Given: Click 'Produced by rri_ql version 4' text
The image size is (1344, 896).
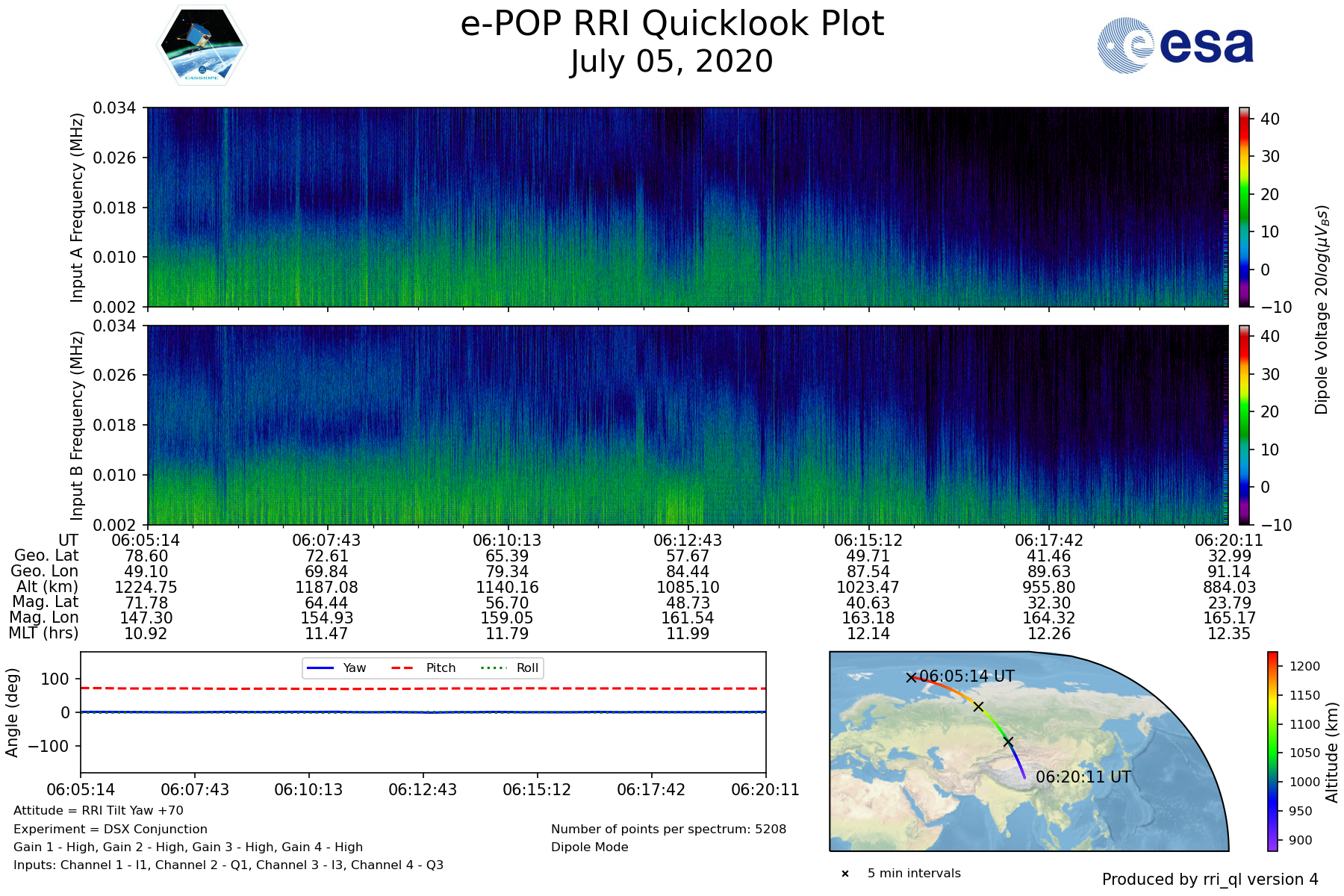Looking at the screenshot, I should pos(1210,880).
